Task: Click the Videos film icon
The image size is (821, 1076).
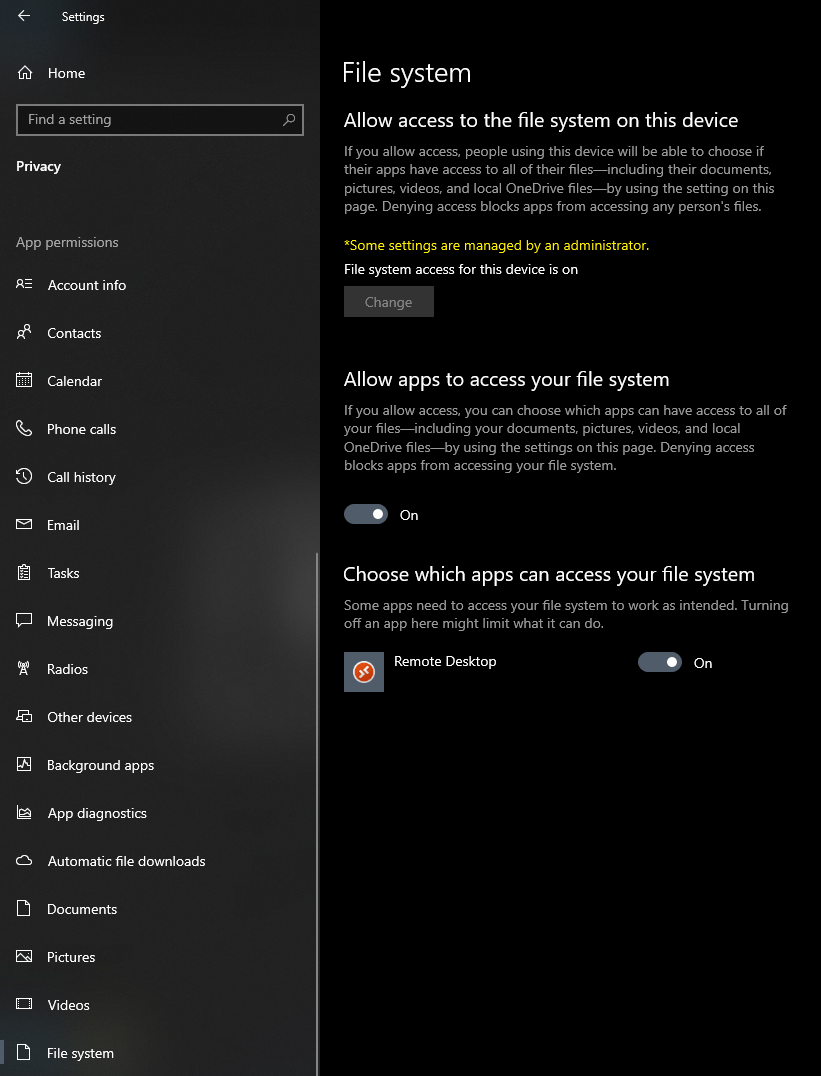Action: tap(24, 1005)
